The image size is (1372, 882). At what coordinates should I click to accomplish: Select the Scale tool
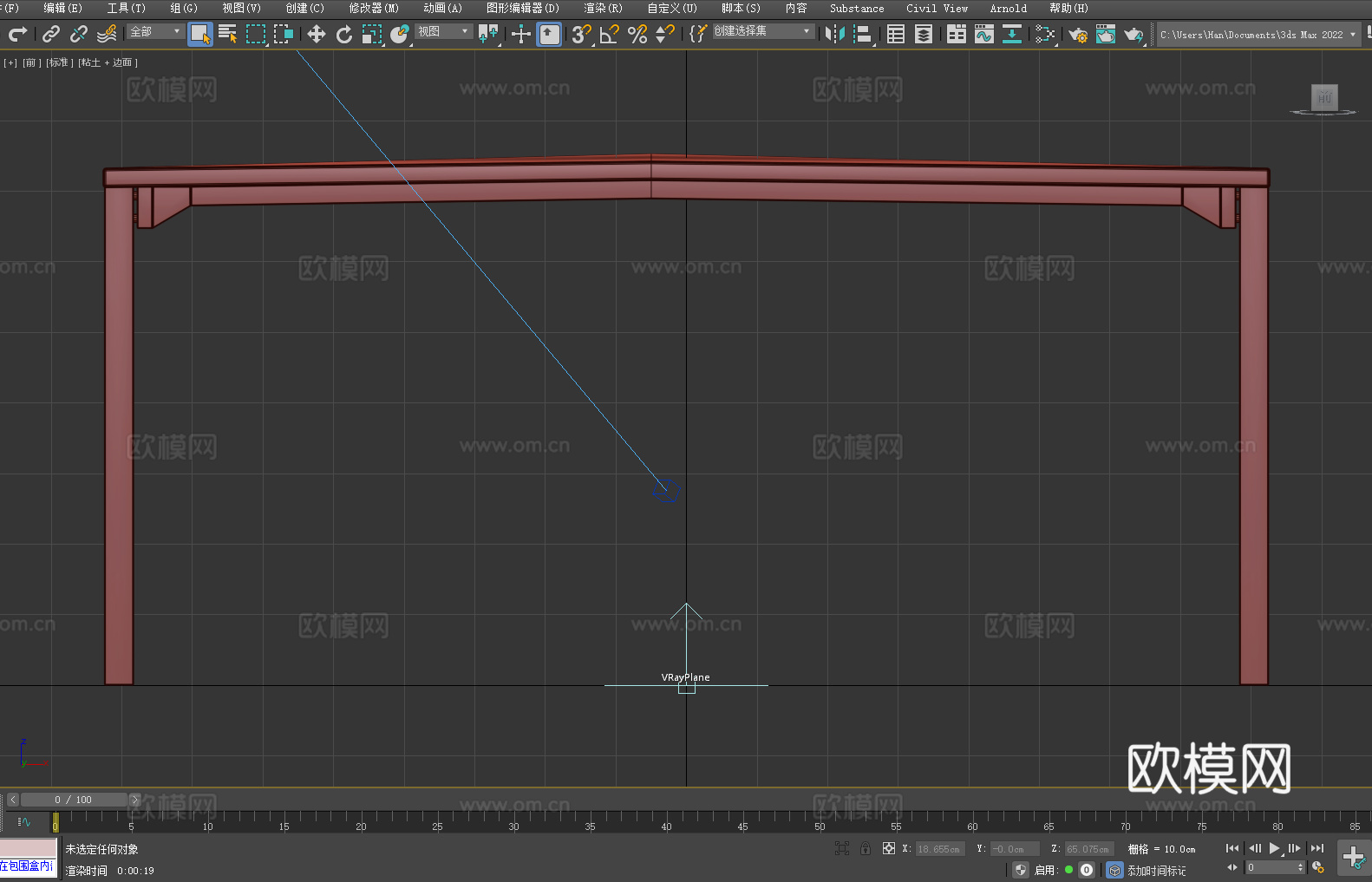point(372,34)
